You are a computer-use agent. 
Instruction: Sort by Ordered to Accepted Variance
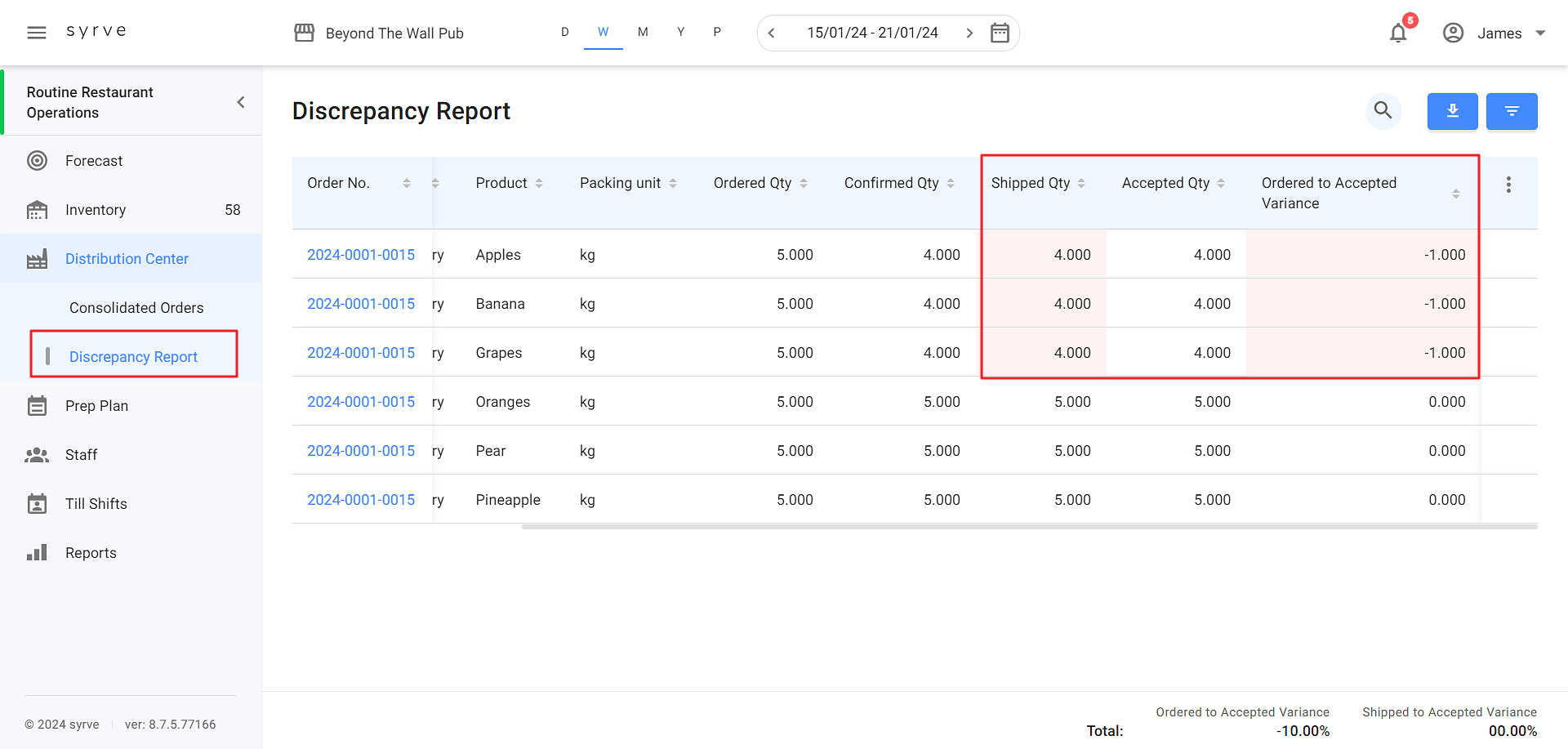(1455, 194)
